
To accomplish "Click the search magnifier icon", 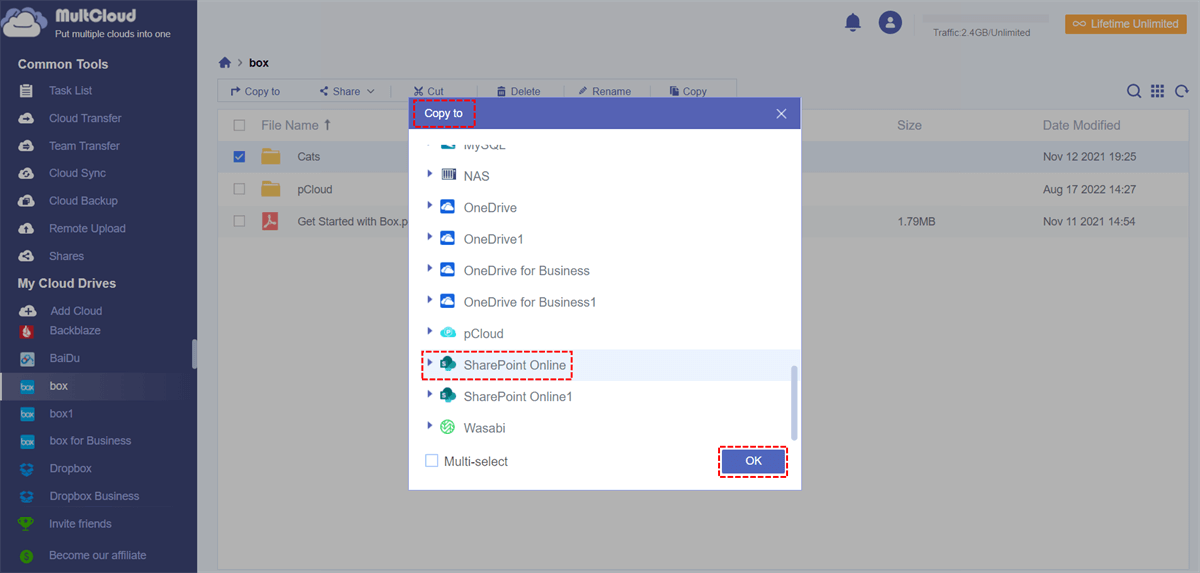I will (x=1134, y=91).
